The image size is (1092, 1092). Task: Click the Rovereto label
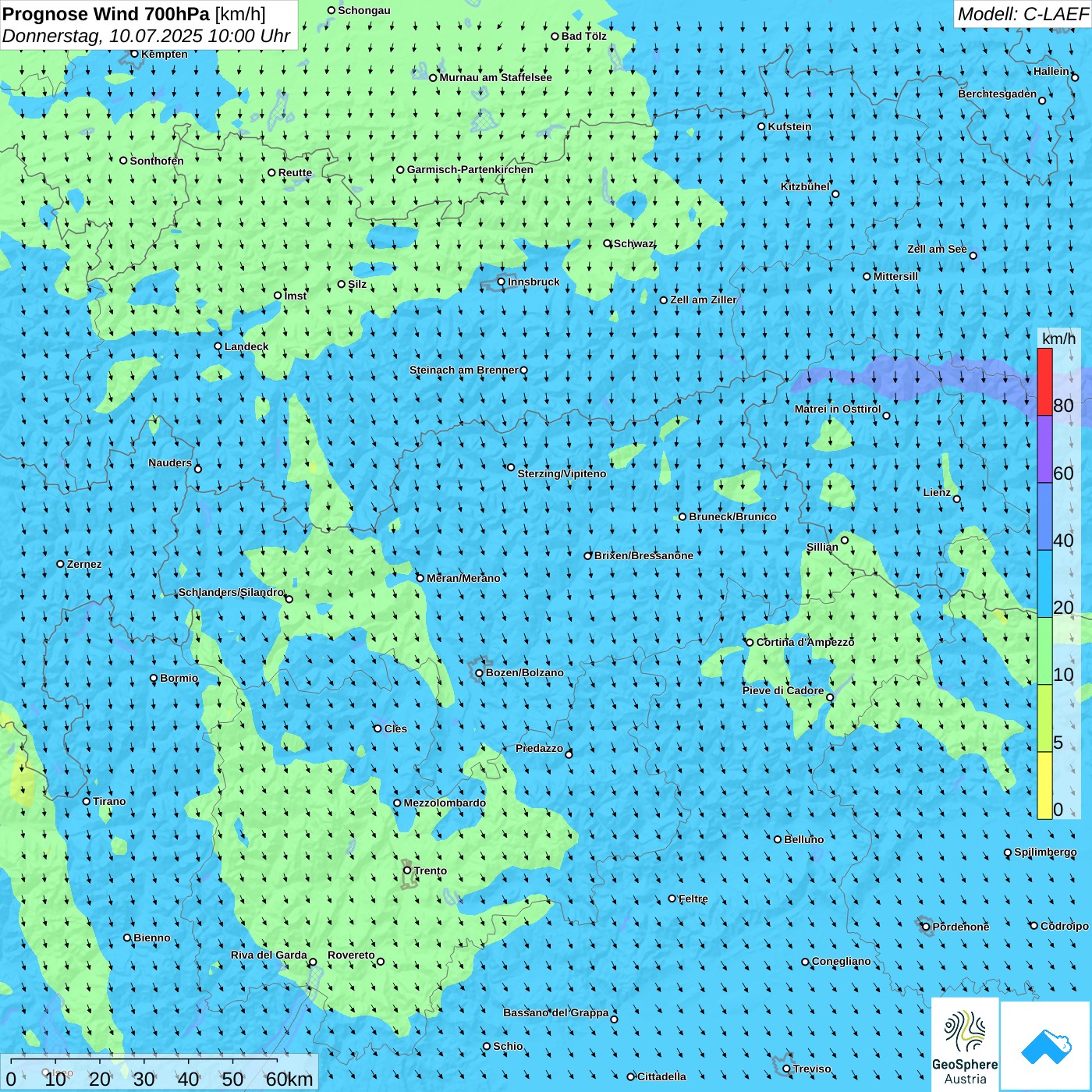click(351, 955)
